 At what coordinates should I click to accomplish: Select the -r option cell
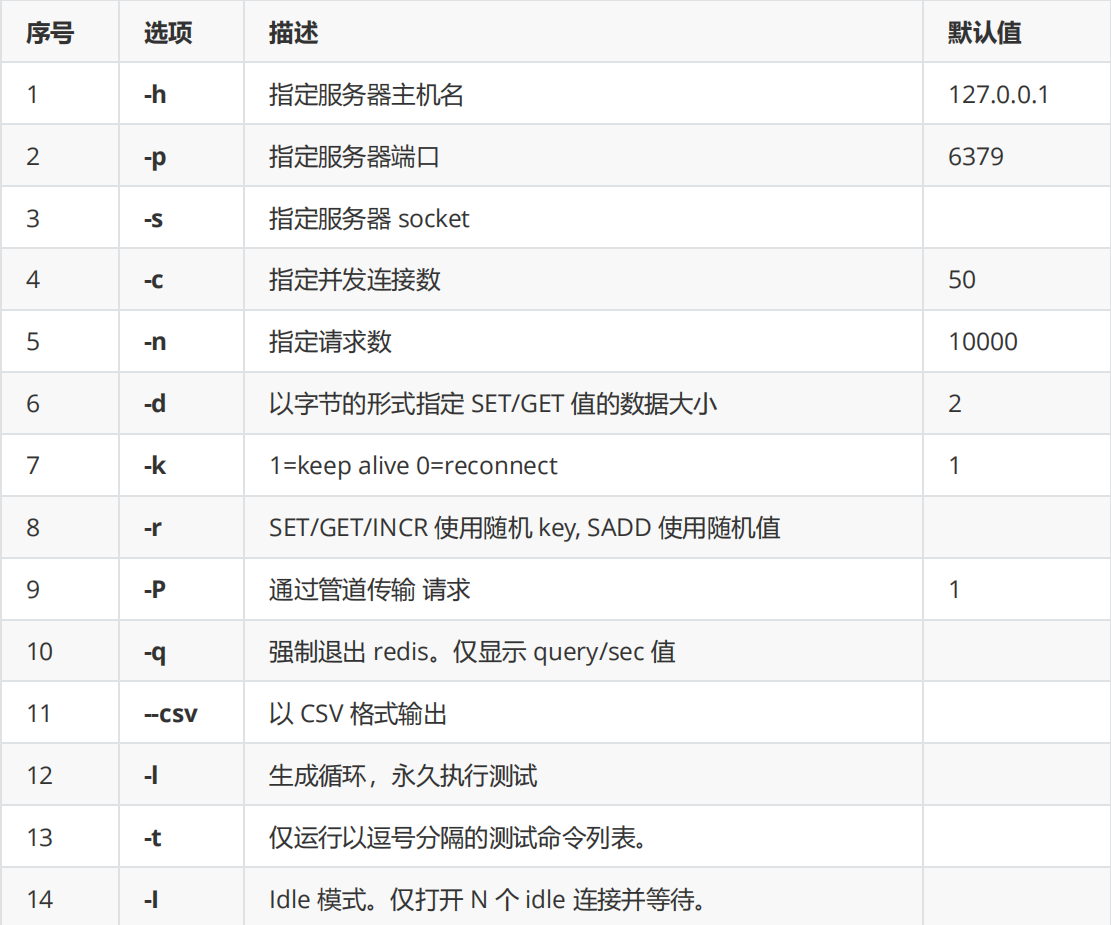point(152,528)
